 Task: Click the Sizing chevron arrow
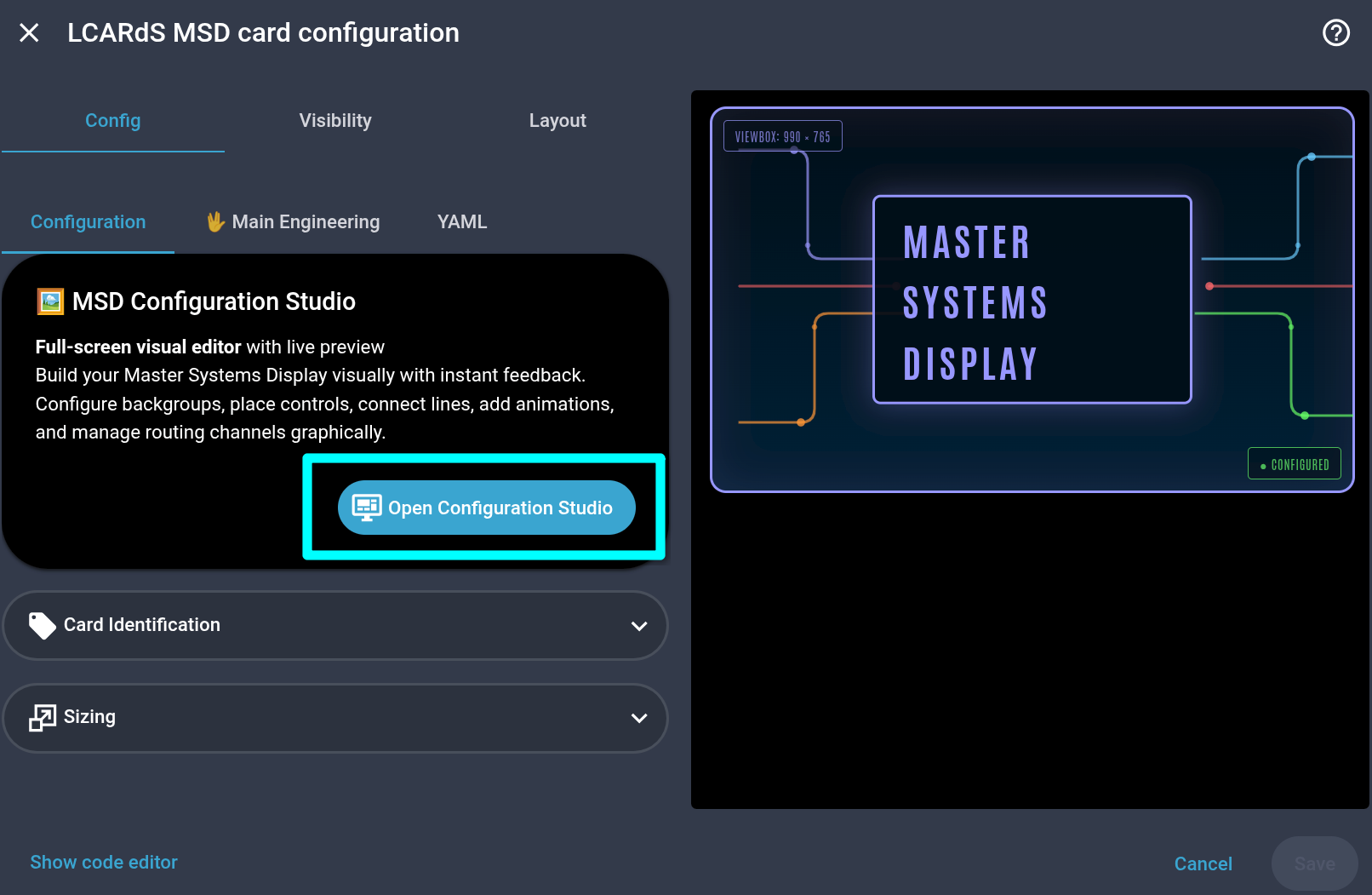[x=639, y=718]
